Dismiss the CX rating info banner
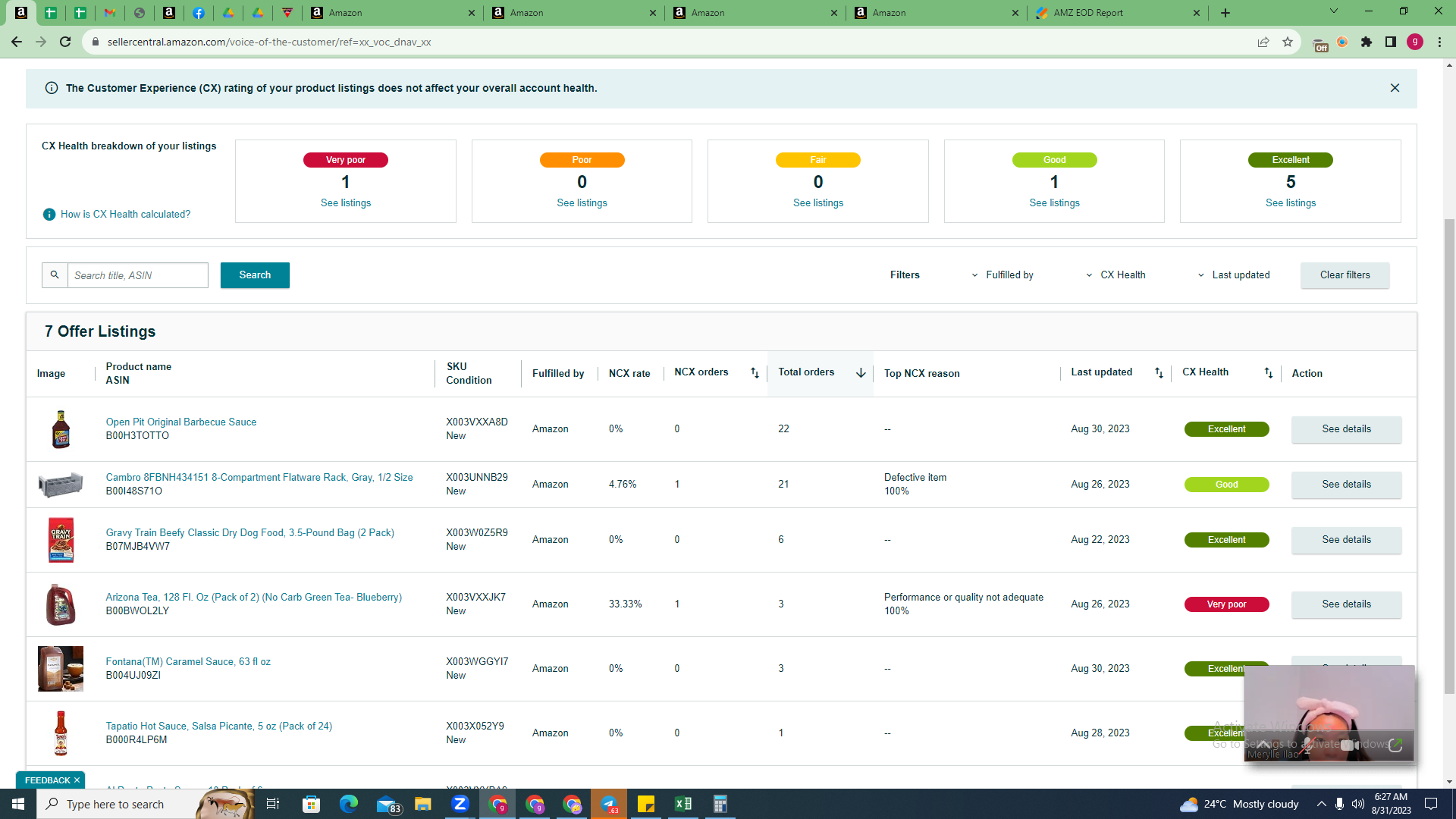Image resolution: width=1456 pixels, height=819 pixels. [x=1395, y=88]
